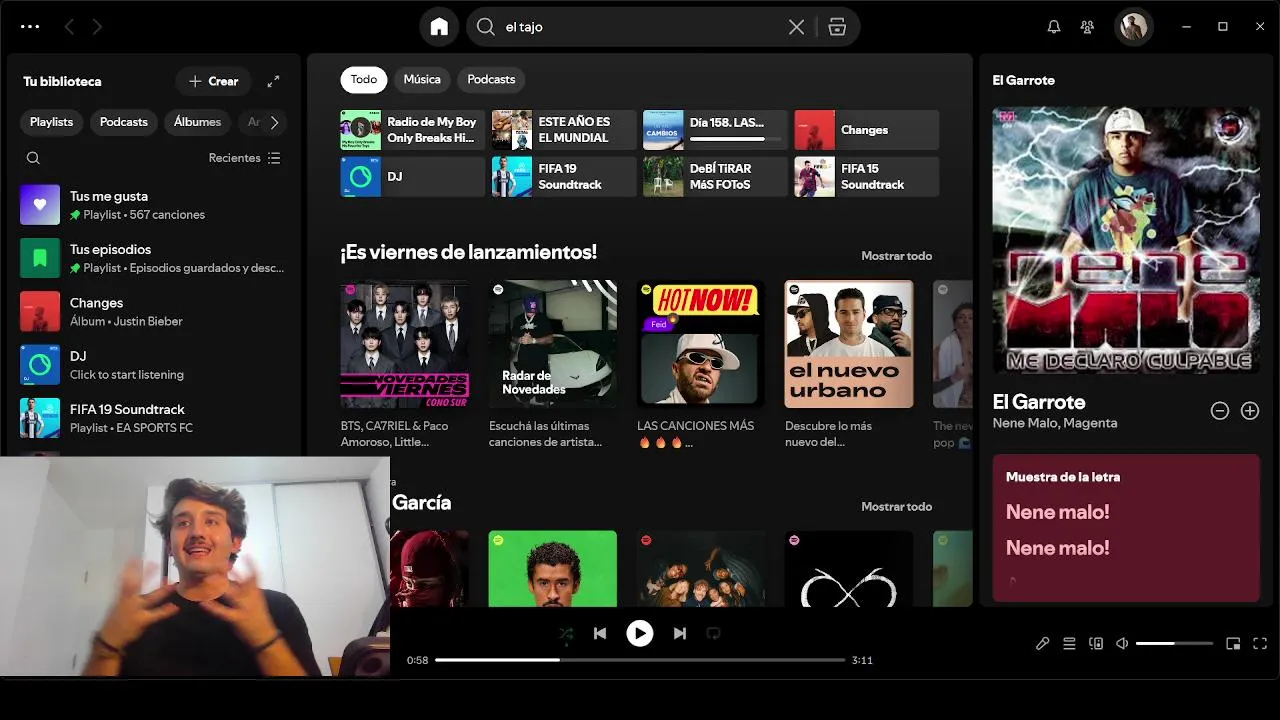Open the play queue icon
The width and height of the screenshot is (1280, 720).
point(1069,644)
